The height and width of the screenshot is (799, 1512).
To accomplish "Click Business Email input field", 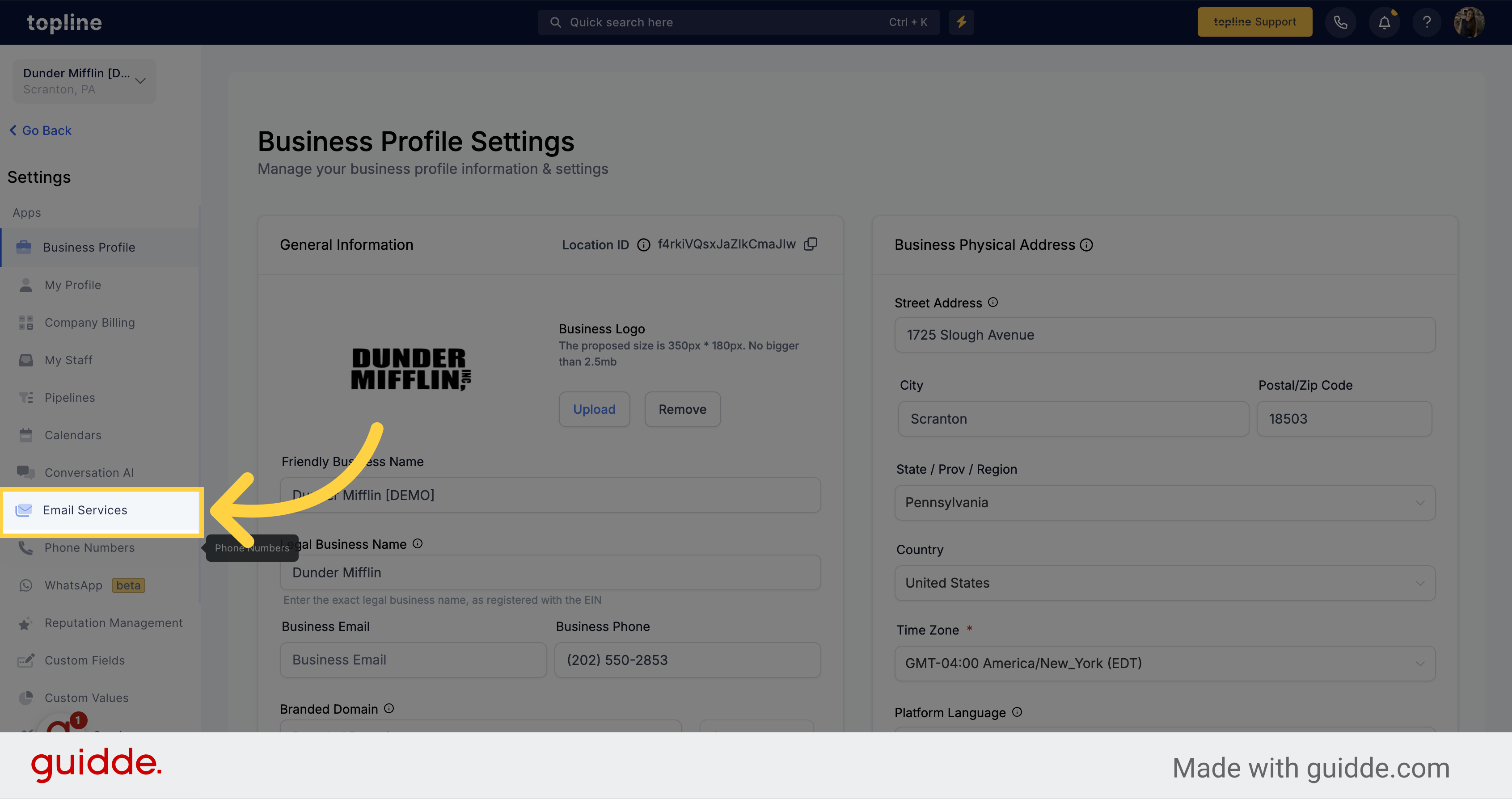I will point(413,660).
